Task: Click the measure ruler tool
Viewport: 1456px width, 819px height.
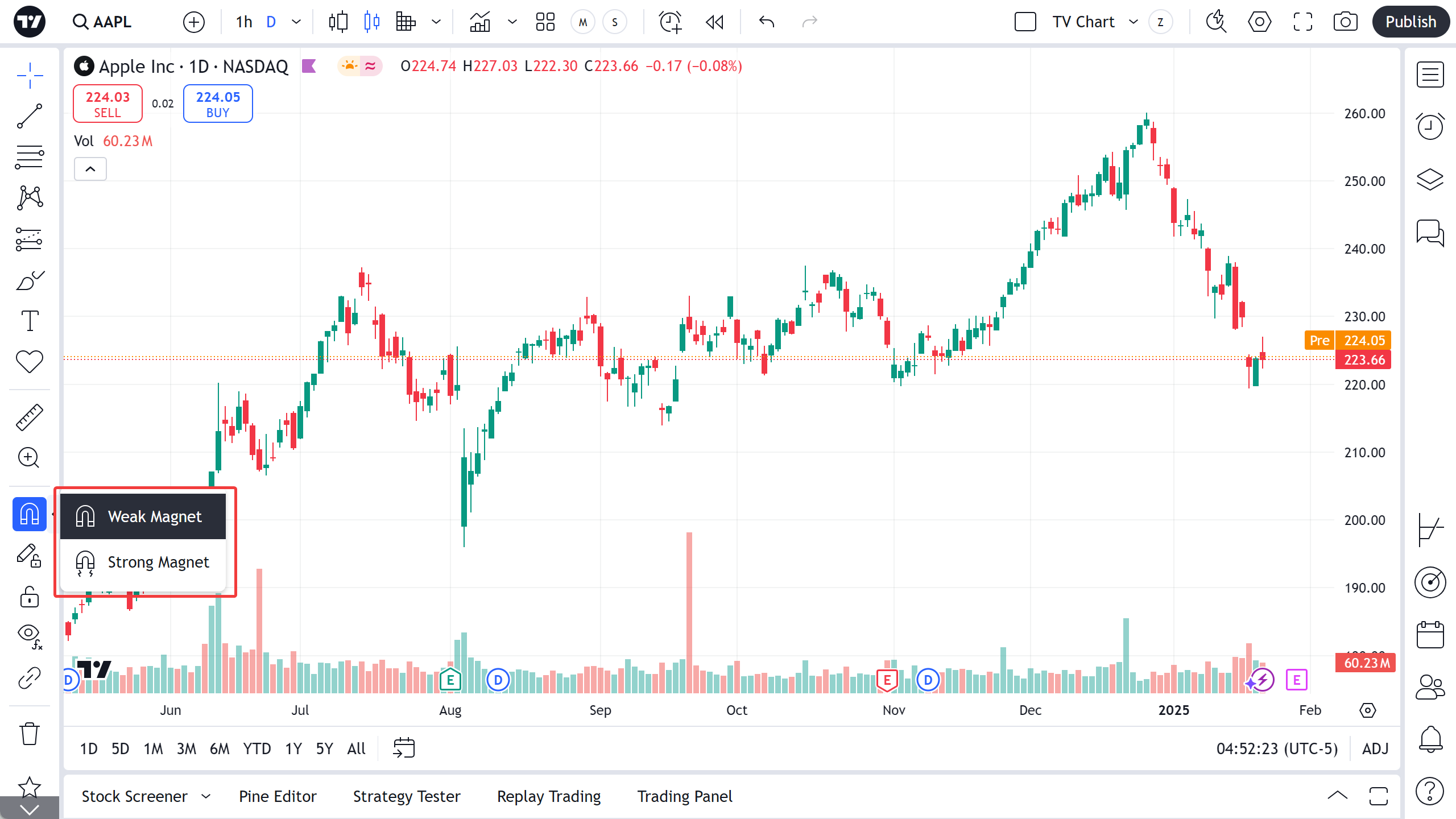Action: click(29, 417)
